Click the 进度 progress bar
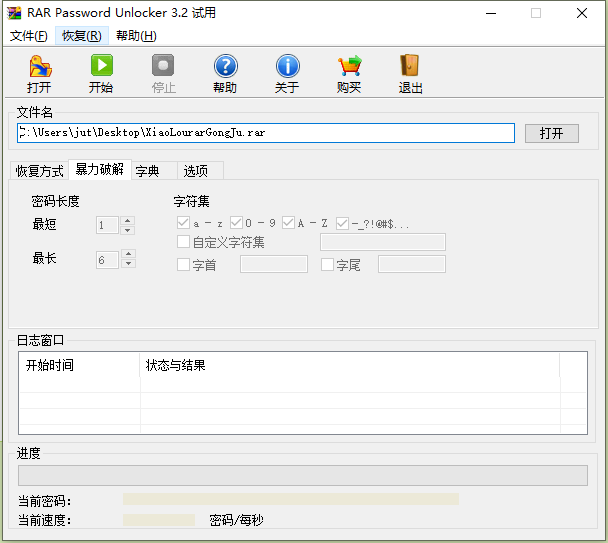Screen dimensions: 608x543 [303, 476]
